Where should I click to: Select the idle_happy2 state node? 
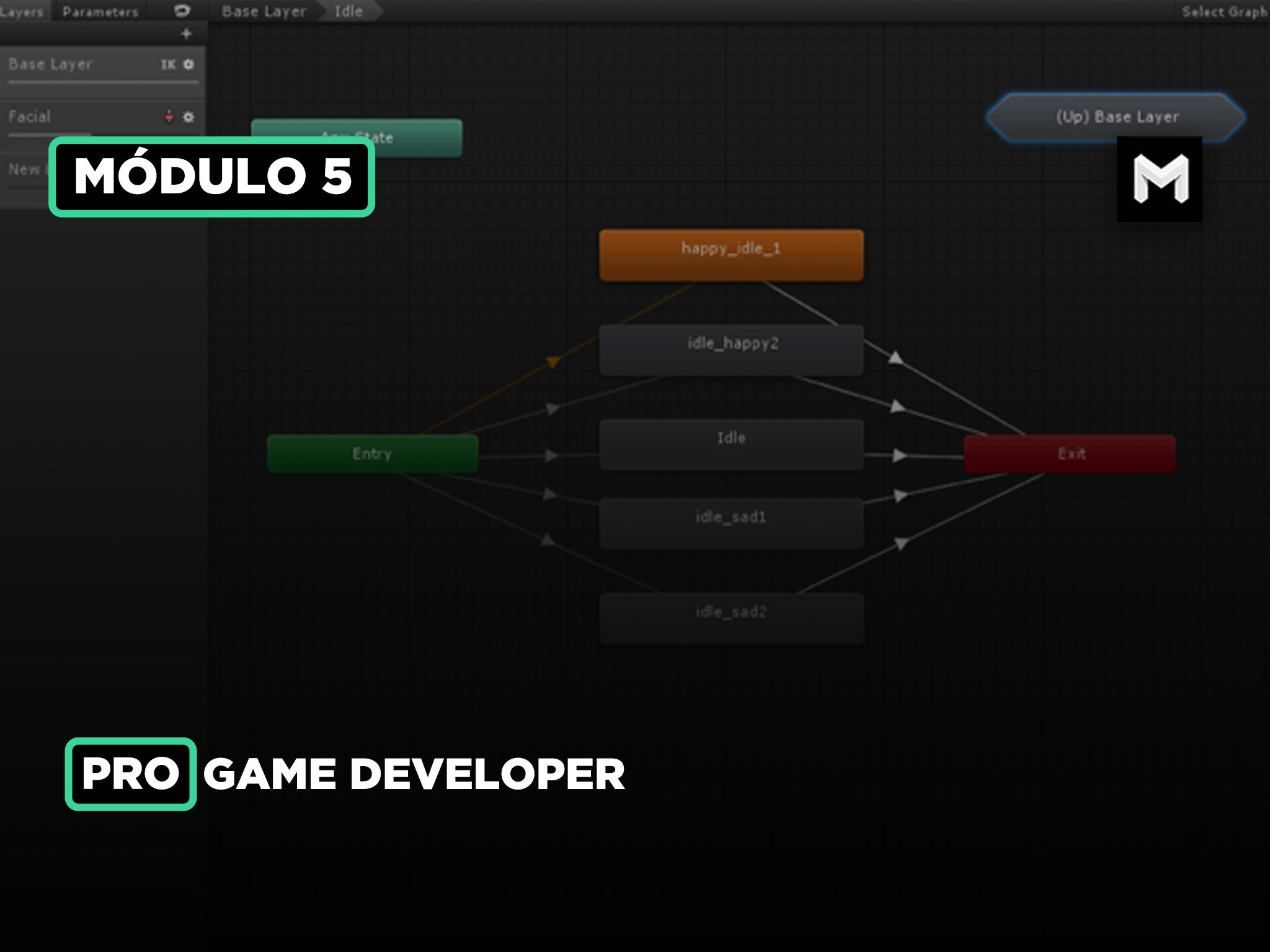(x=731, y=350)
